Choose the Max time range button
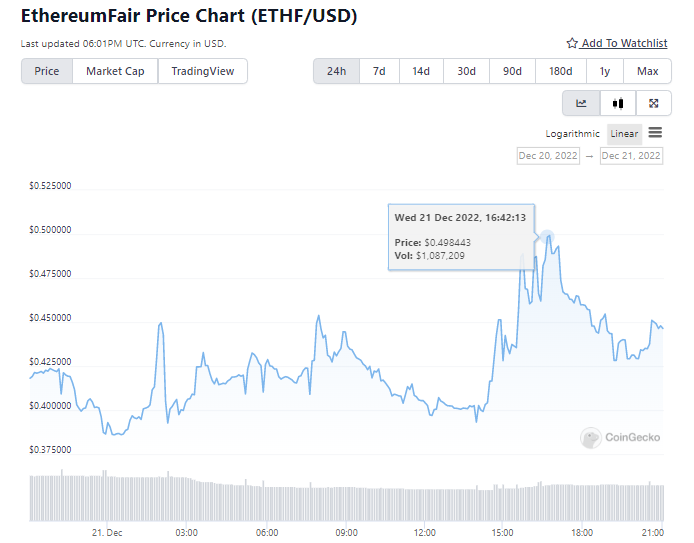This screenshot has height=543, width=694. coord(647,71)
